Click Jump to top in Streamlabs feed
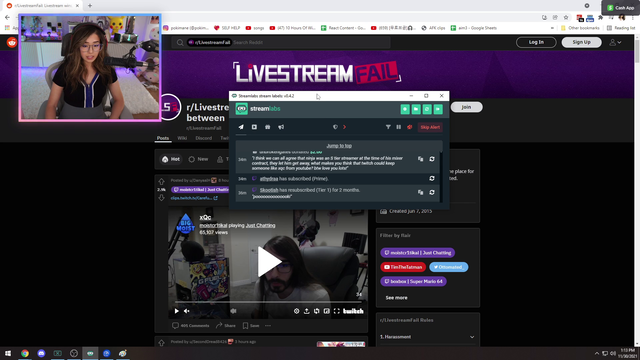The height and width of the screenshot is (360, 640). click(339, 146)
